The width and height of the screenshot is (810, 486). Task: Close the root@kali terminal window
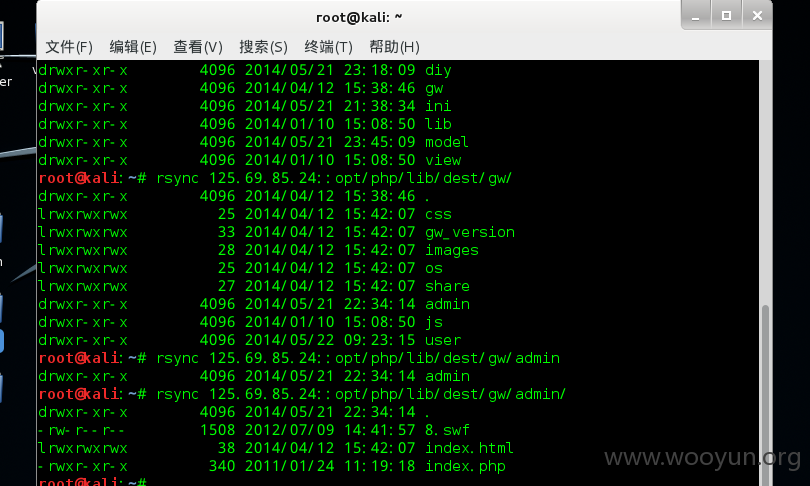[757, 15]
